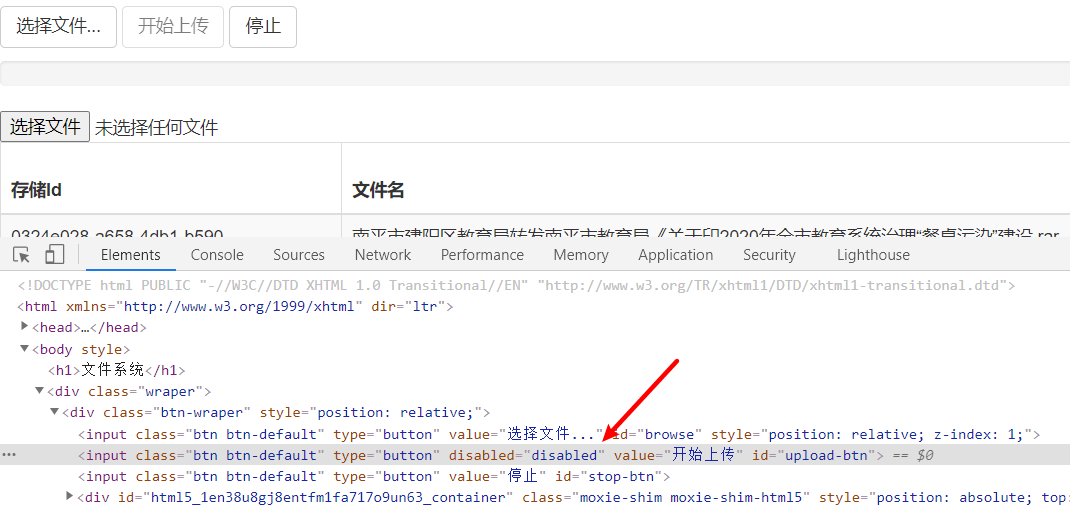The width and height of the screenshot is (1070, 511).
Task: Collapse the body node in DOM tree
Action: [x=25, y=349]
